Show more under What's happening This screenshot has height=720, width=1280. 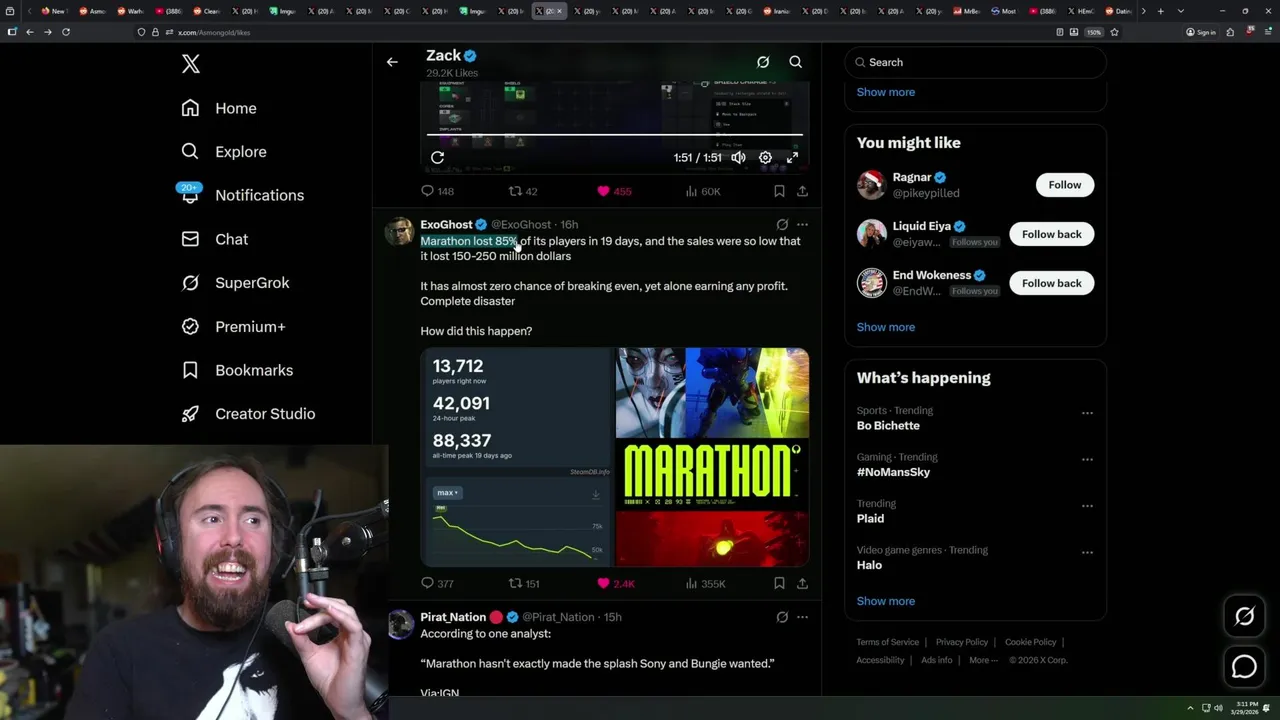886,601
